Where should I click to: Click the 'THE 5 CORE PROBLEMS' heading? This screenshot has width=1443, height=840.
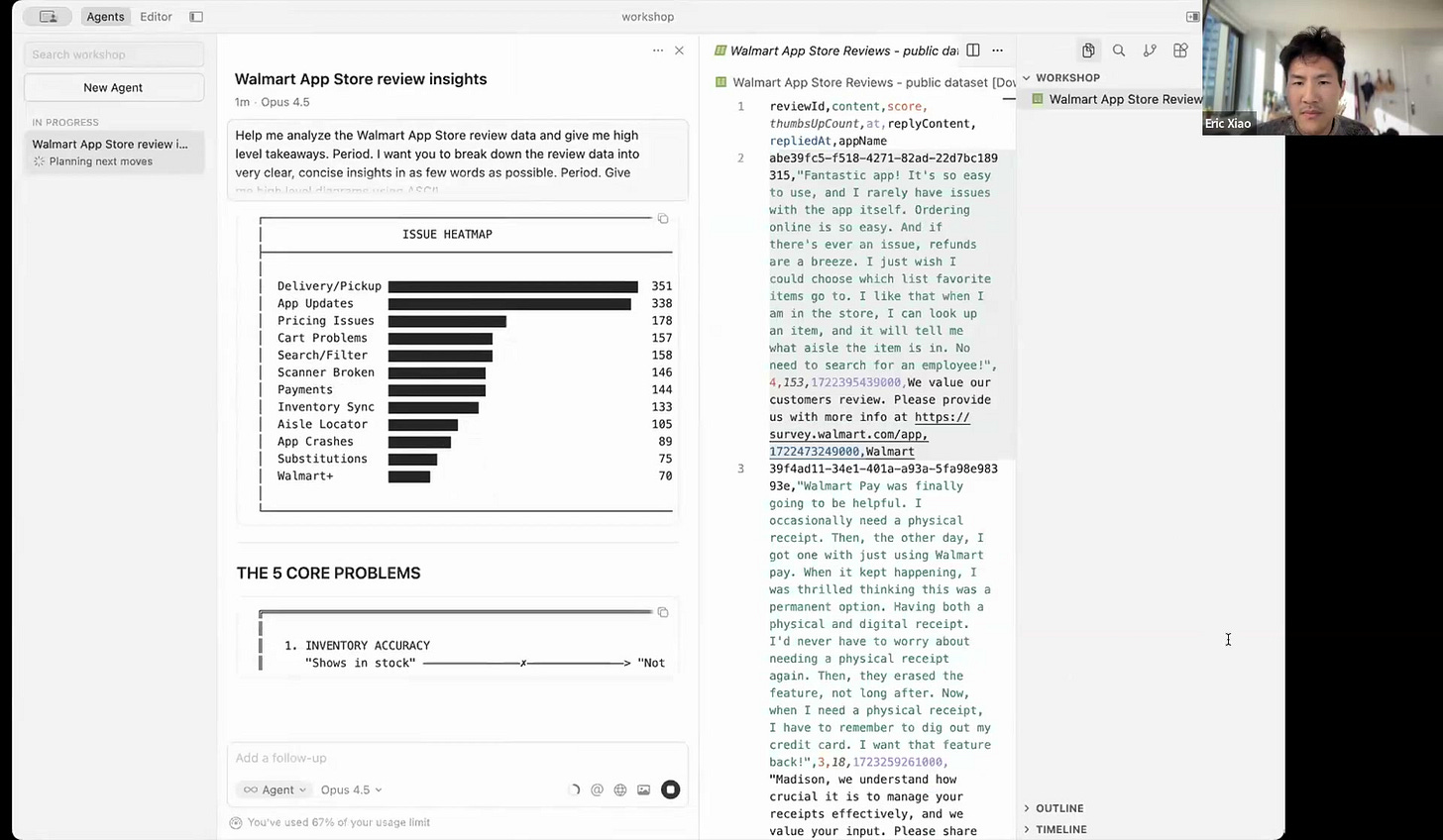(x=328, y=574)
